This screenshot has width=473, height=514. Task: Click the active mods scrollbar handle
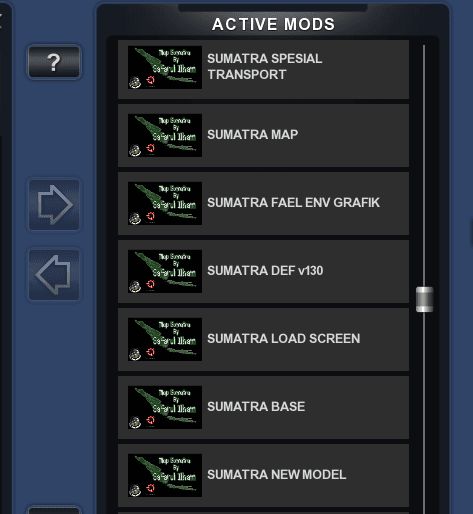424,299
